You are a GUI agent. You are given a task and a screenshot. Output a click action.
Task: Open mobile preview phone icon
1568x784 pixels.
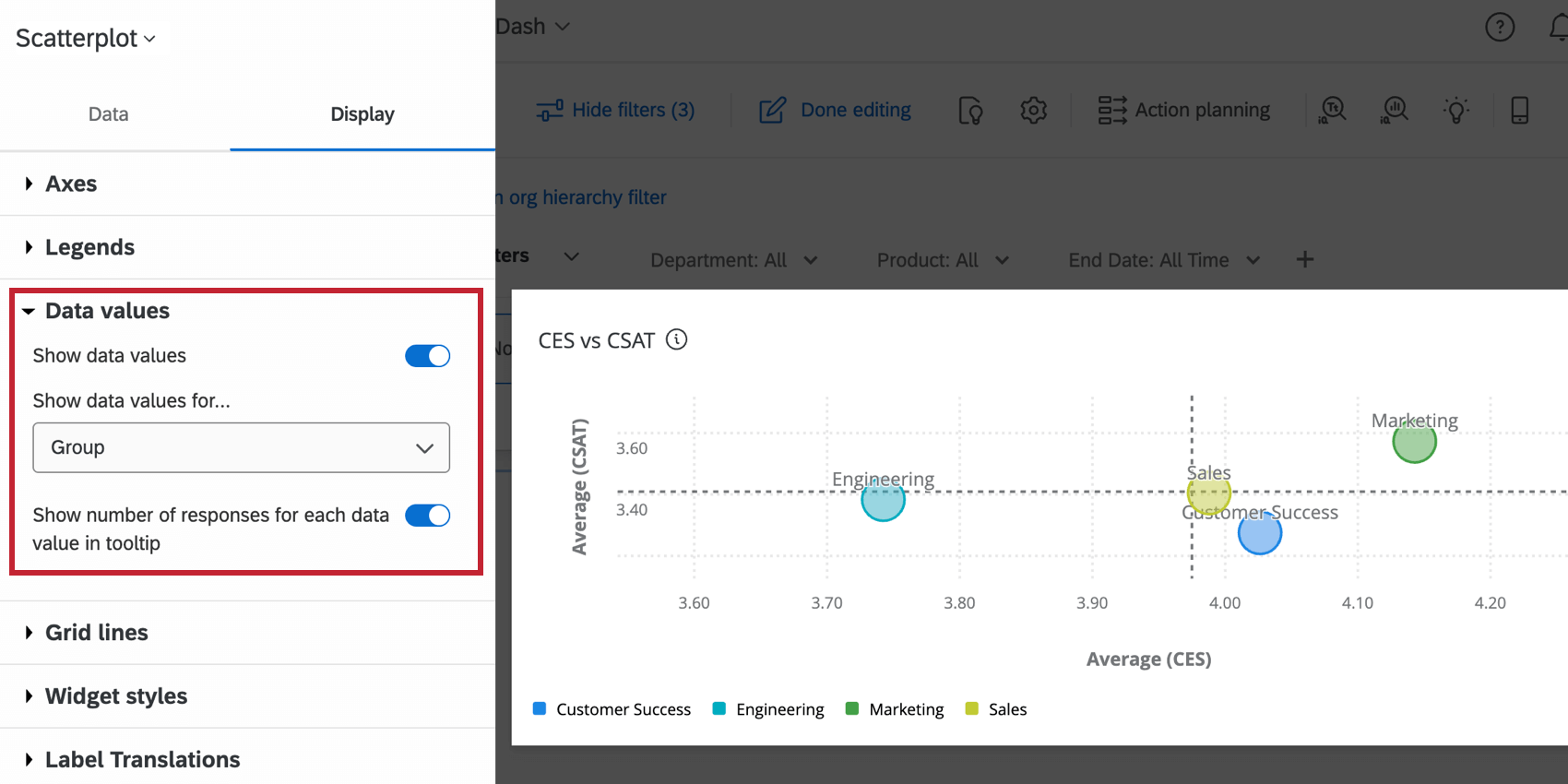pyautogui.click(x=1519, y=111)
